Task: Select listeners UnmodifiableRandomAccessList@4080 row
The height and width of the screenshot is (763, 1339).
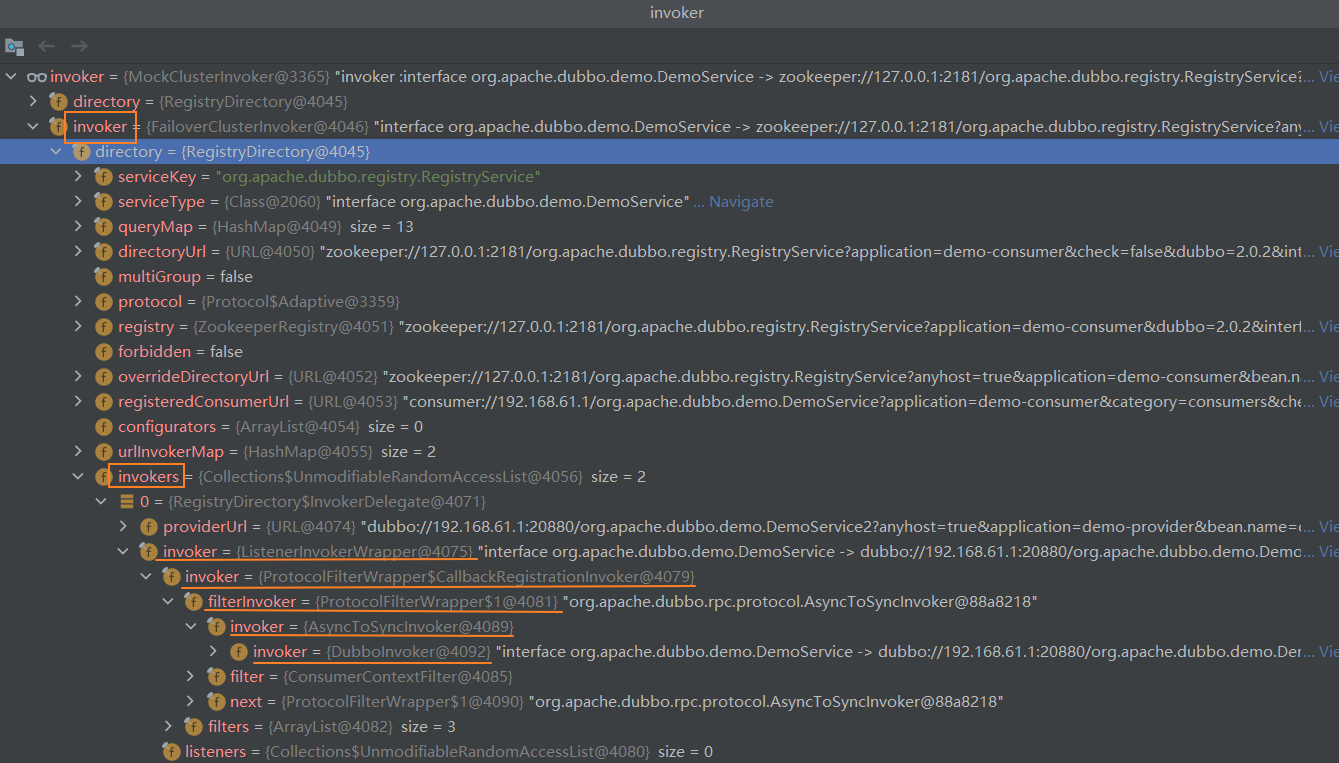Action: pos(669,752)
